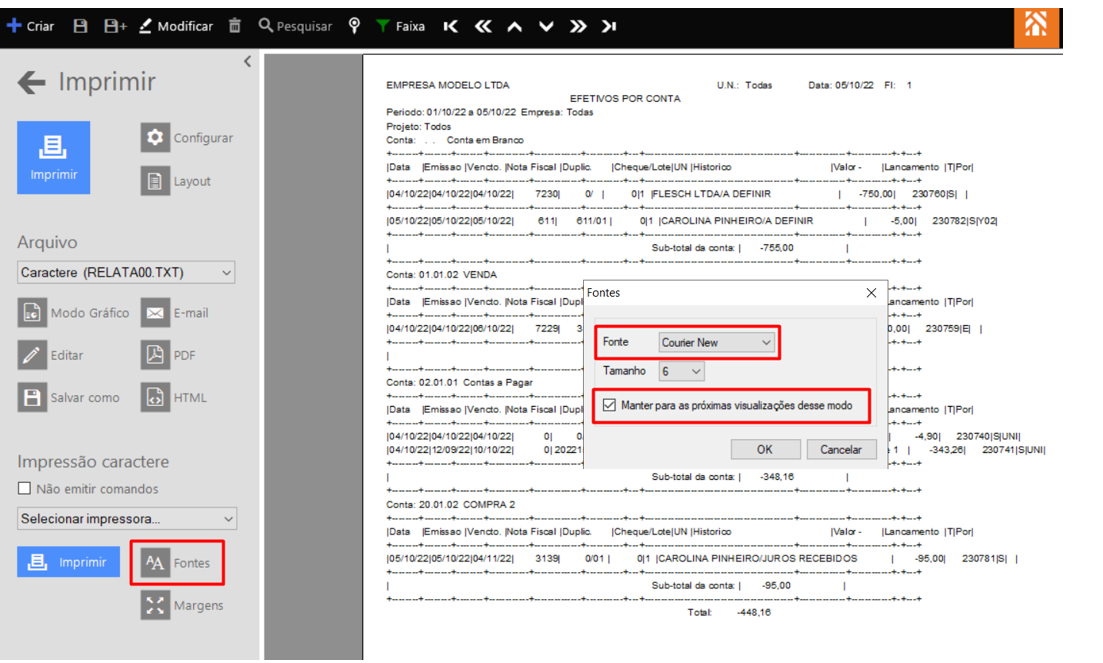The height and width of the screenshot is (663, 1103).
Task: Click the EFETIVOS POR CONTA title
Action: click(x=625, y=98)
